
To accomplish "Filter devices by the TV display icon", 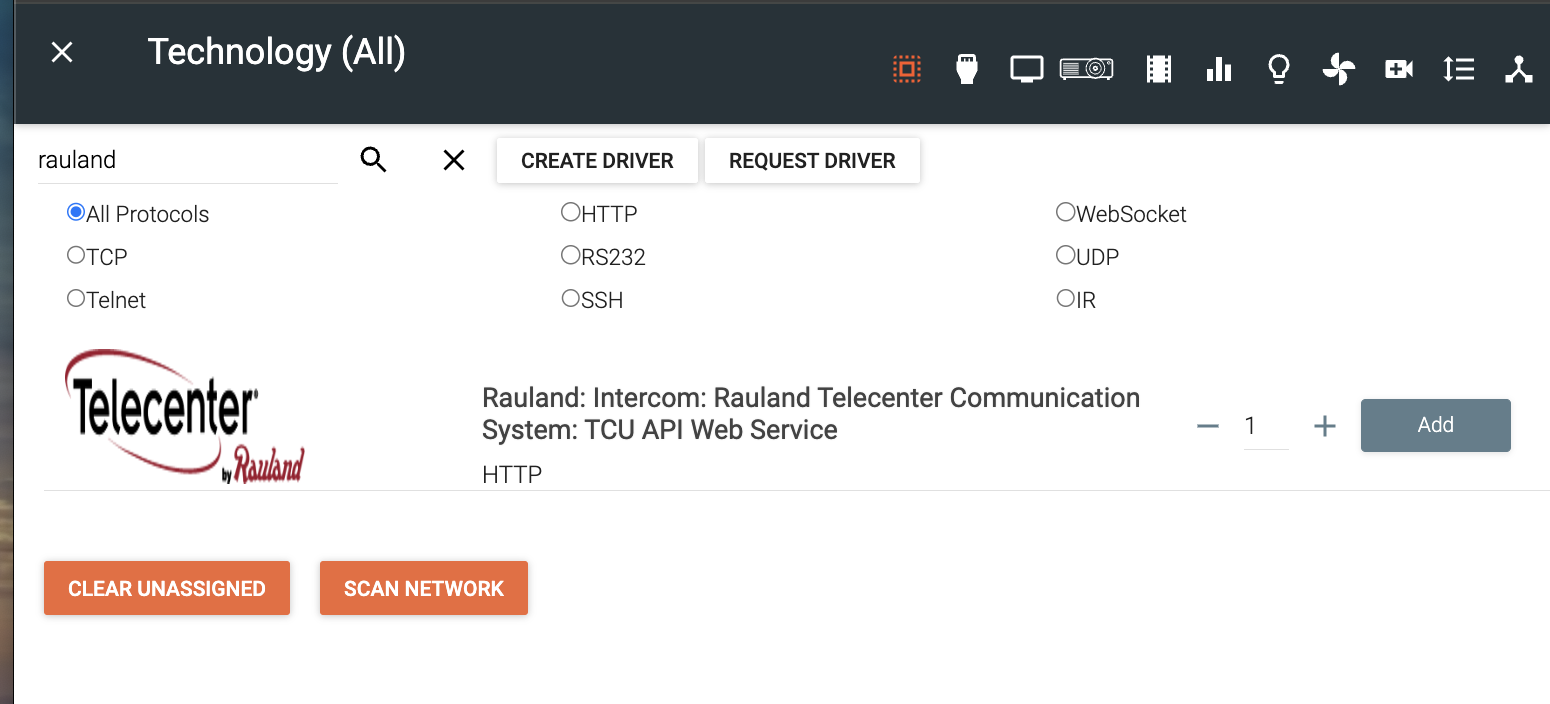I will [1026, 69].
